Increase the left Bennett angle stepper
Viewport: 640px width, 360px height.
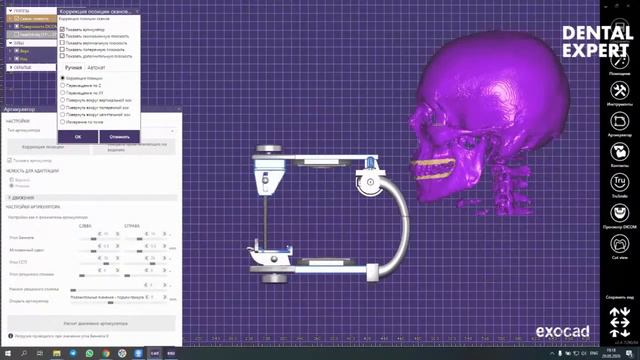coord(118,234)
